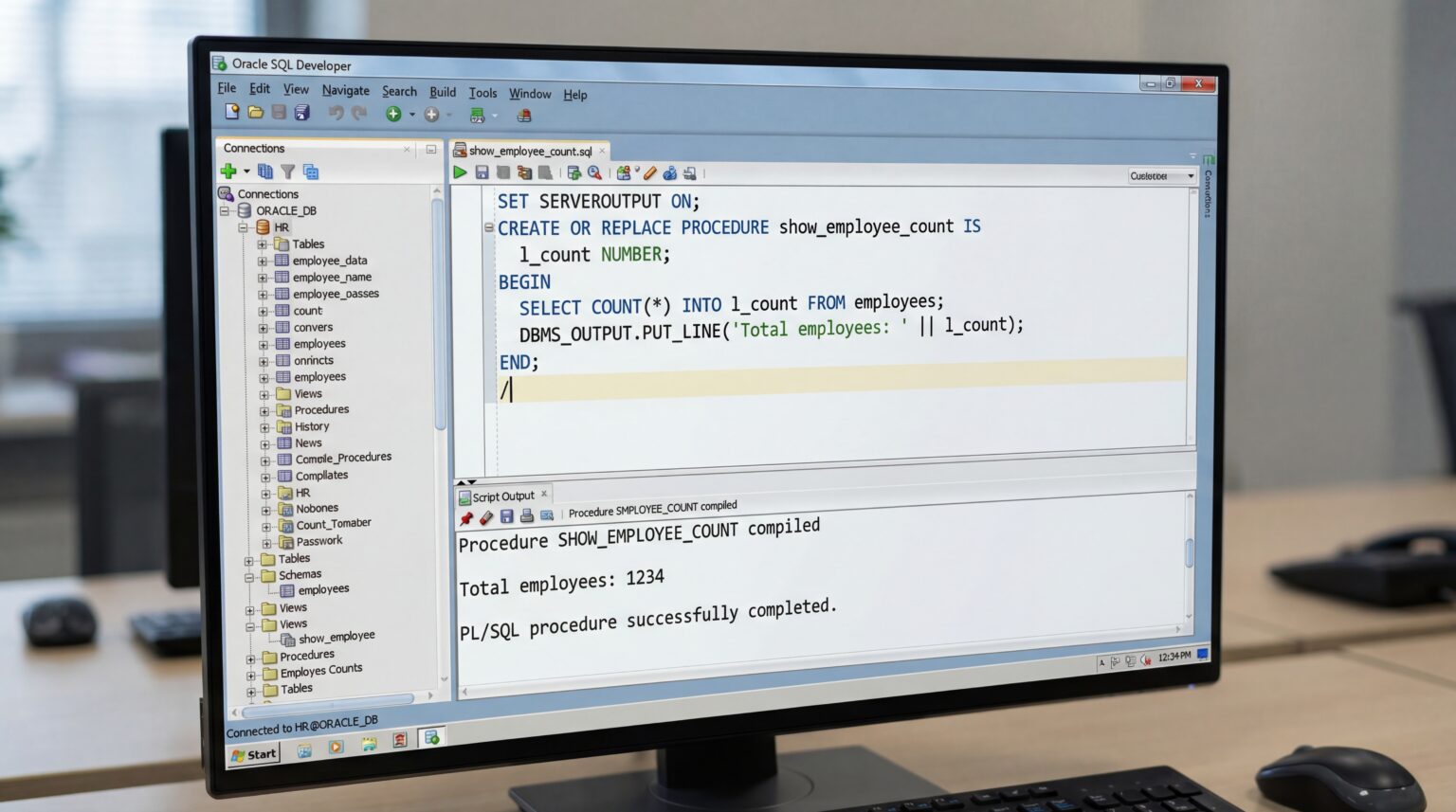
Task: Click the pencil icon in the editor toolbar
Action: click(x=649, y=173)
